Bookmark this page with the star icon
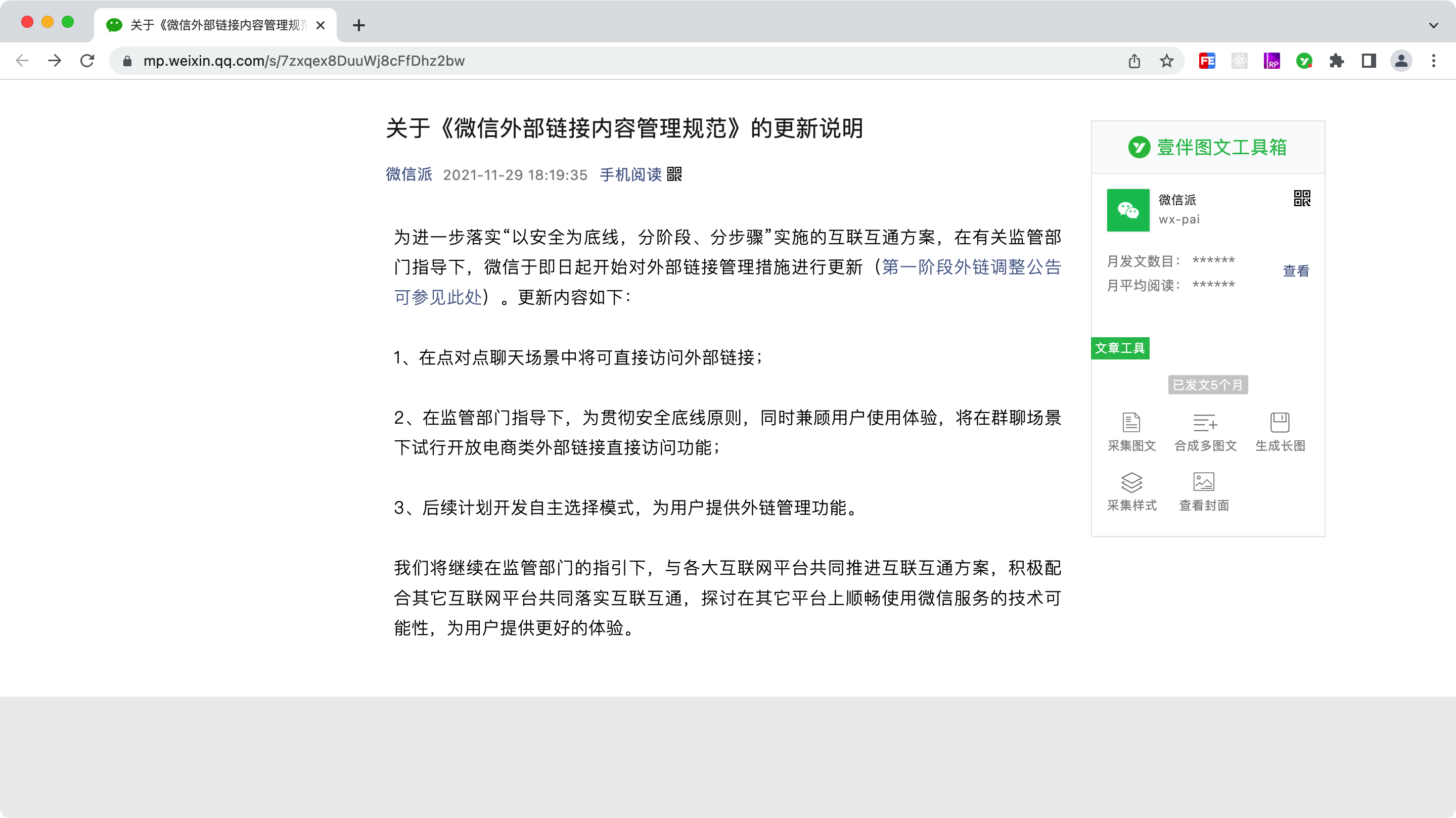This screenshot has height=818, width=1456. click(x=1167, y=61)
